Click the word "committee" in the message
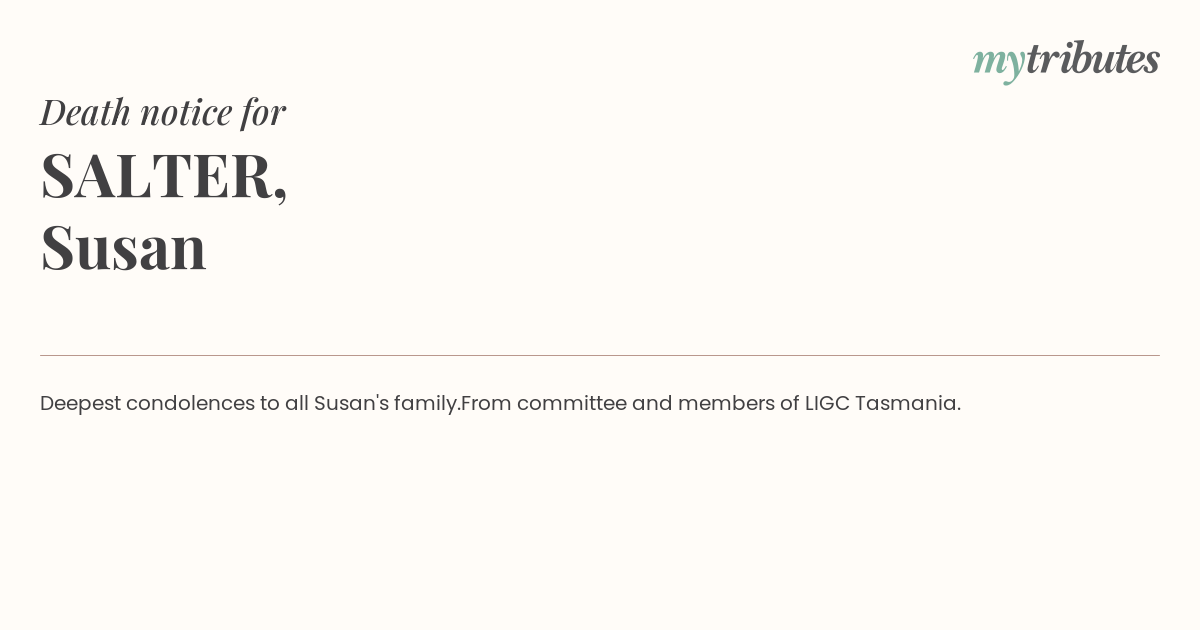 pyautogui.click(x=571, y=404)
